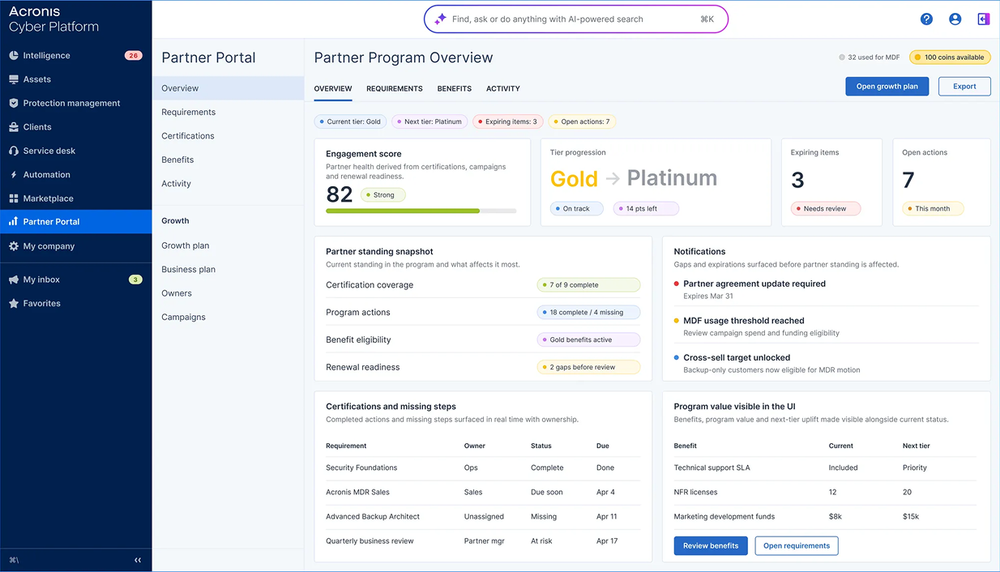
Task: Click the Intelligence sidebar icon
Action: [x=13, y=55]
